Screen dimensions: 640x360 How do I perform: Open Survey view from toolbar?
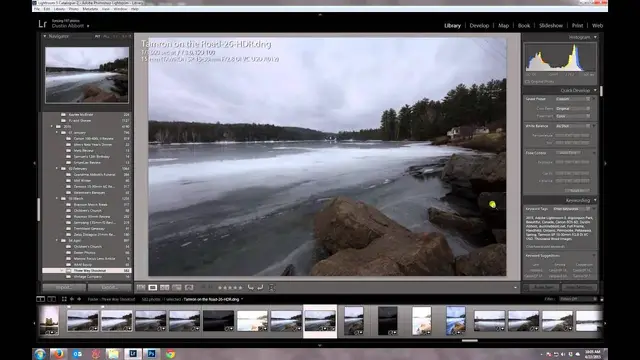tap(177, 288)
